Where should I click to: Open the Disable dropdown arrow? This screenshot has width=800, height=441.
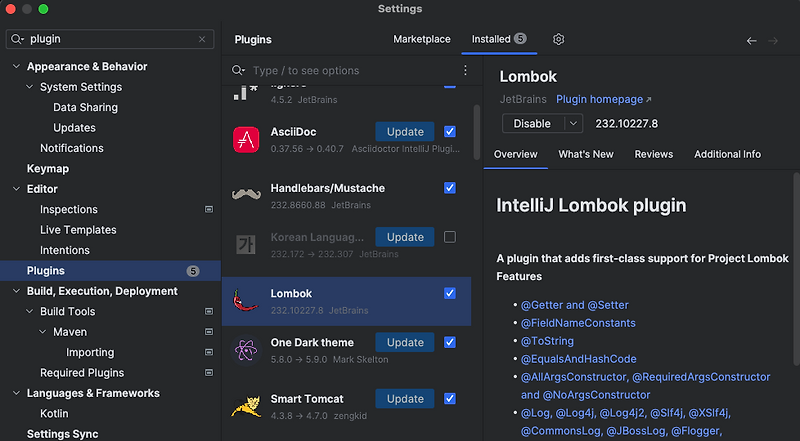[x=573, y=124]
